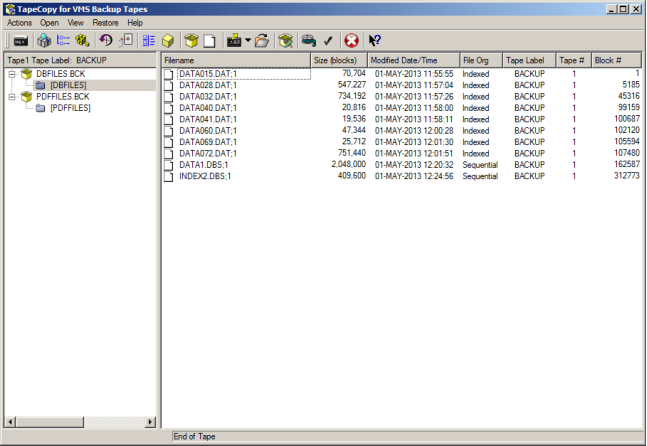Select file DATA032.DAT;1
The image size is (647, 446).
208,97
